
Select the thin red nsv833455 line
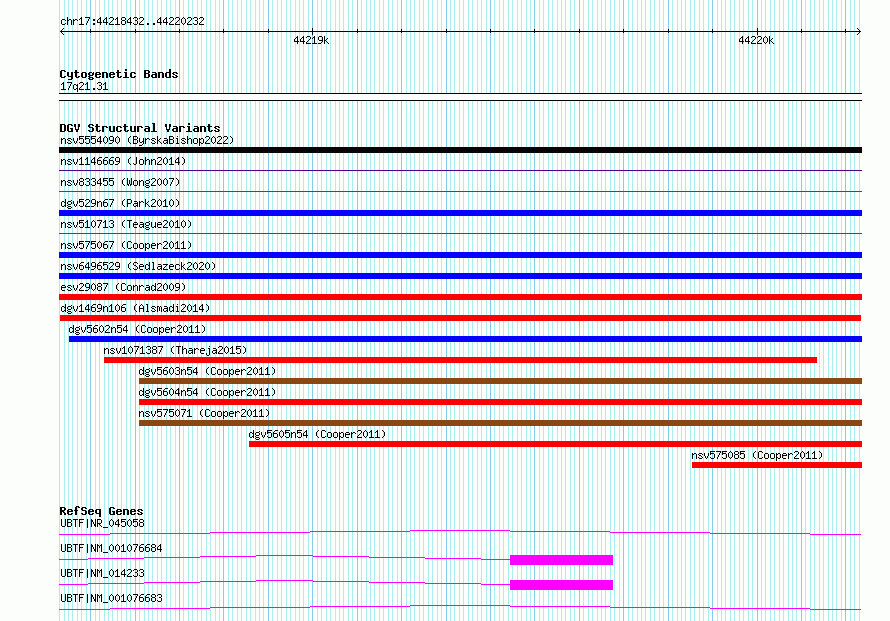point(460,191)
